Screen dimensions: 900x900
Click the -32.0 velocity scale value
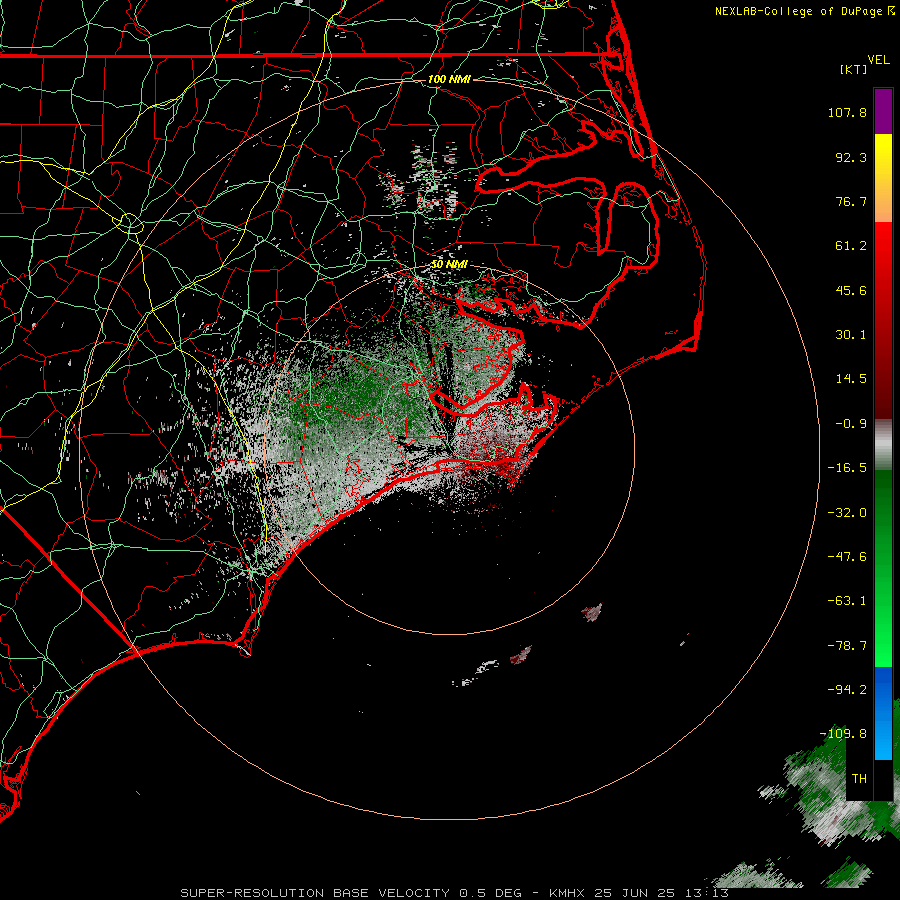coord(847,513)
